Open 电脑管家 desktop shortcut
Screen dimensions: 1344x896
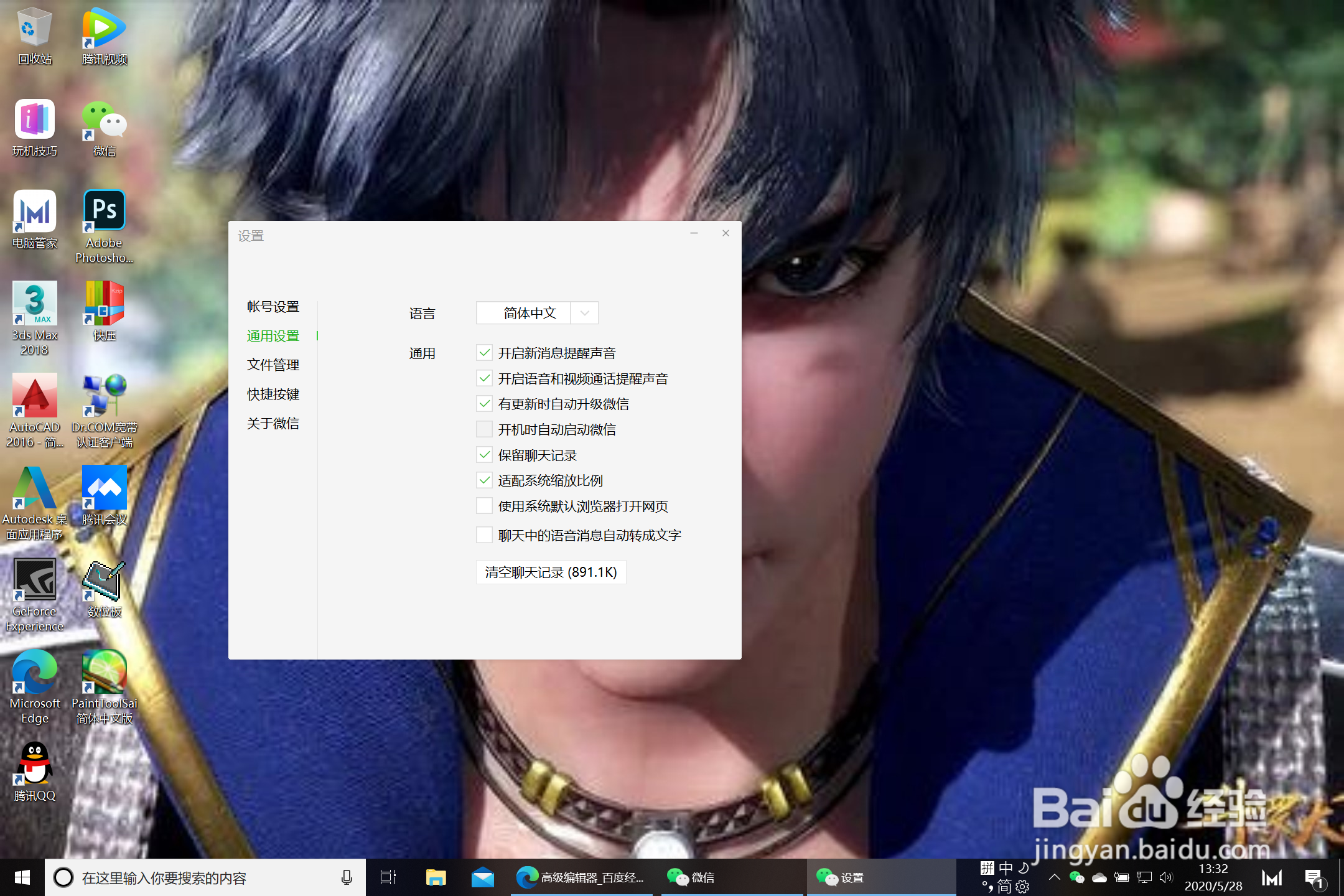pyautogui.click(x=34, y=220)
